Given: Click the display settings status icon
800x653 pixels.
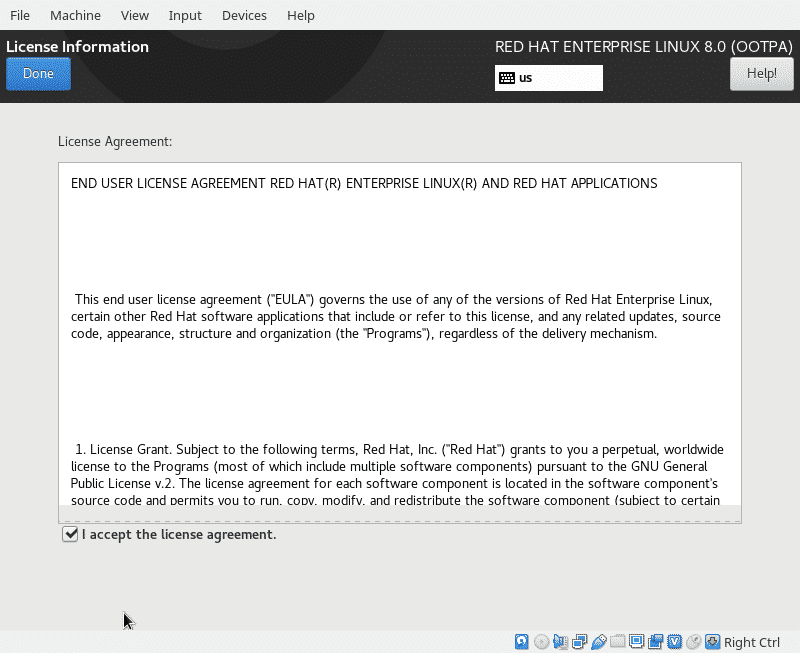Looking at the screenshot, I should [x=636, y=641].
